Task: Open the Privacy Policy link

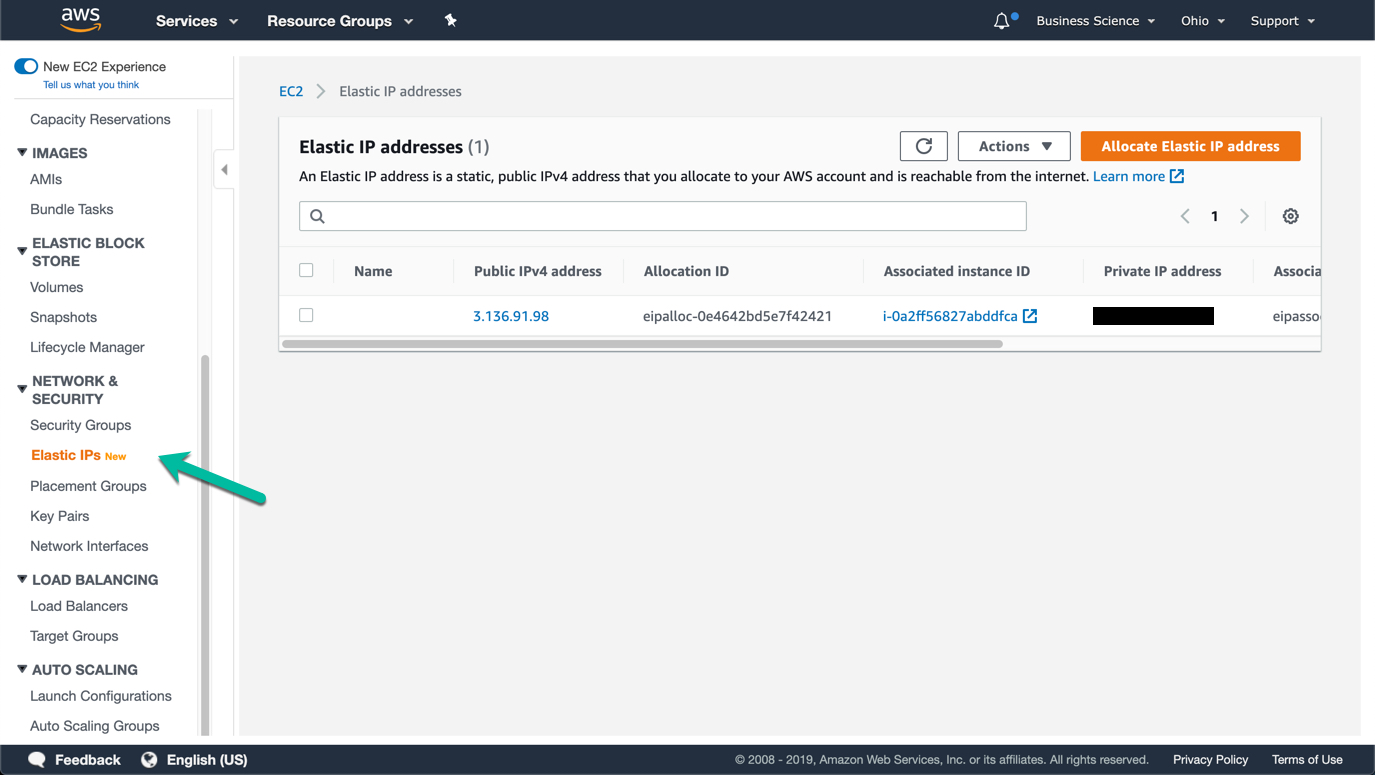Action: click(1211, 760)
